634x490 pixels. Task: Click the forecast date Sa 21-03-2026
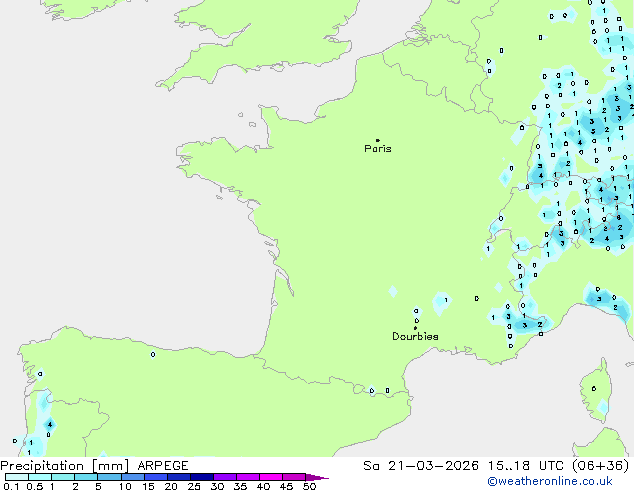click(x=399, y=466)
